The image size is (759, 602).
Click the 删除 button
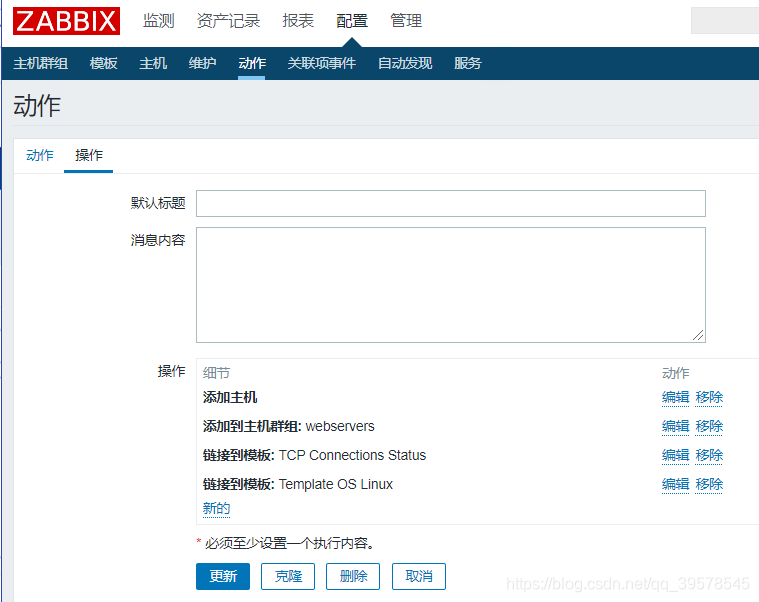pyautogui.click(x=353, y=576)
